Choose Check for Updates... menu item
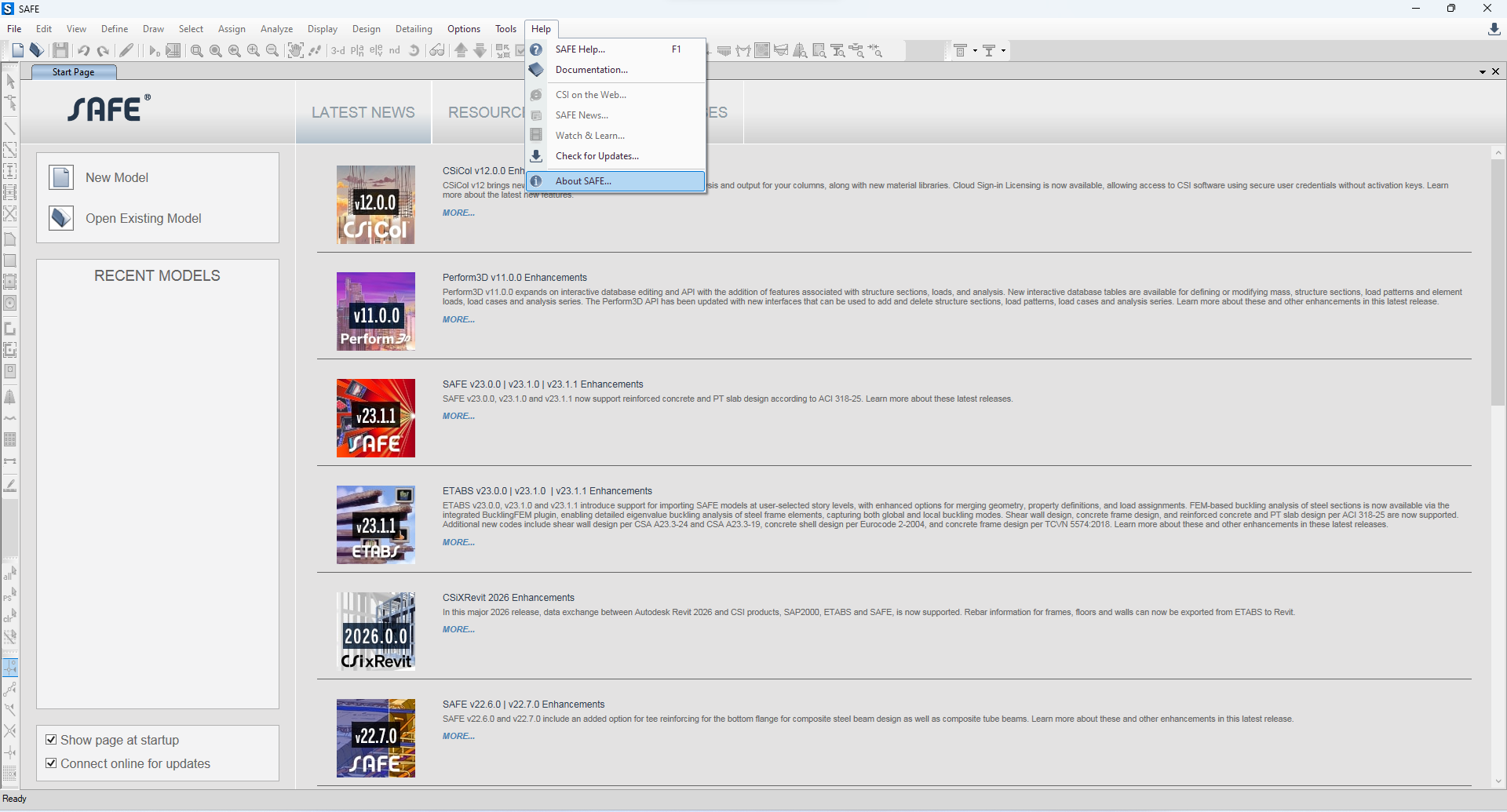Viewport: 1507px width, 812px height. click(x=597, y=156)
